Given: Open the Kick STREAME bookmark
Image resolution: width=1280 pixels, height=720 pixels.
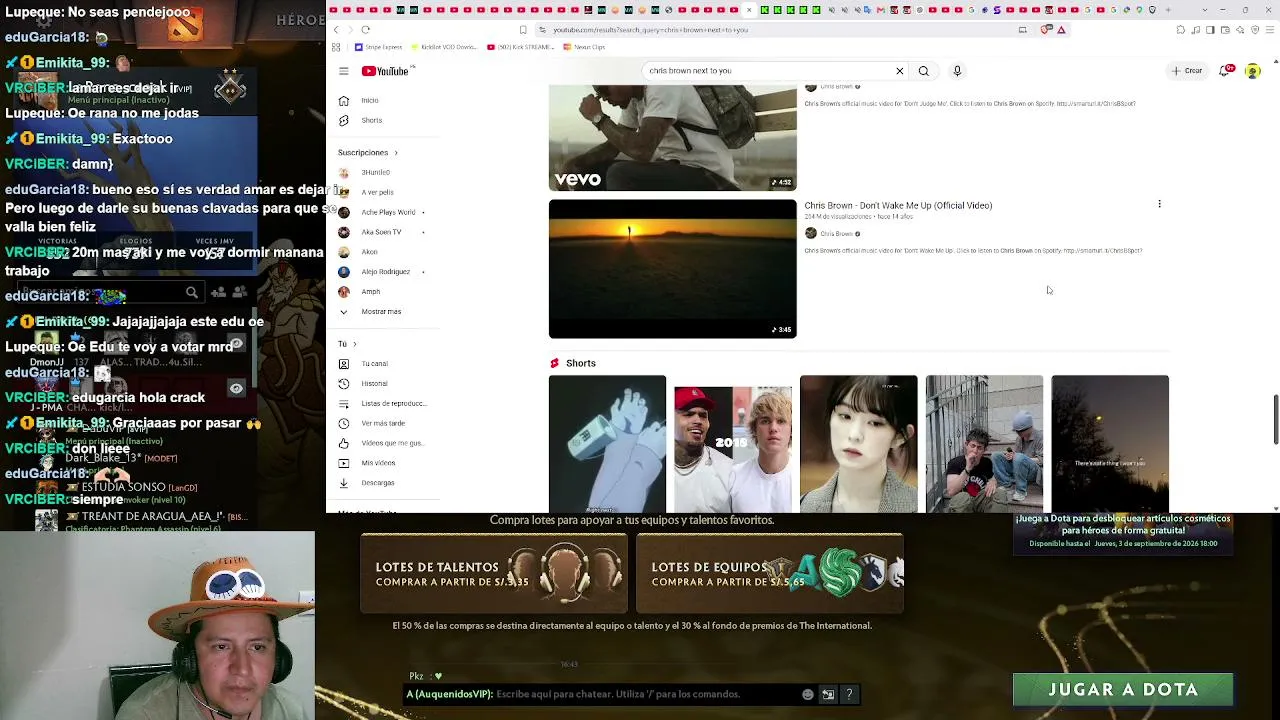Looking at the screenshot, I should click(520, 47).
